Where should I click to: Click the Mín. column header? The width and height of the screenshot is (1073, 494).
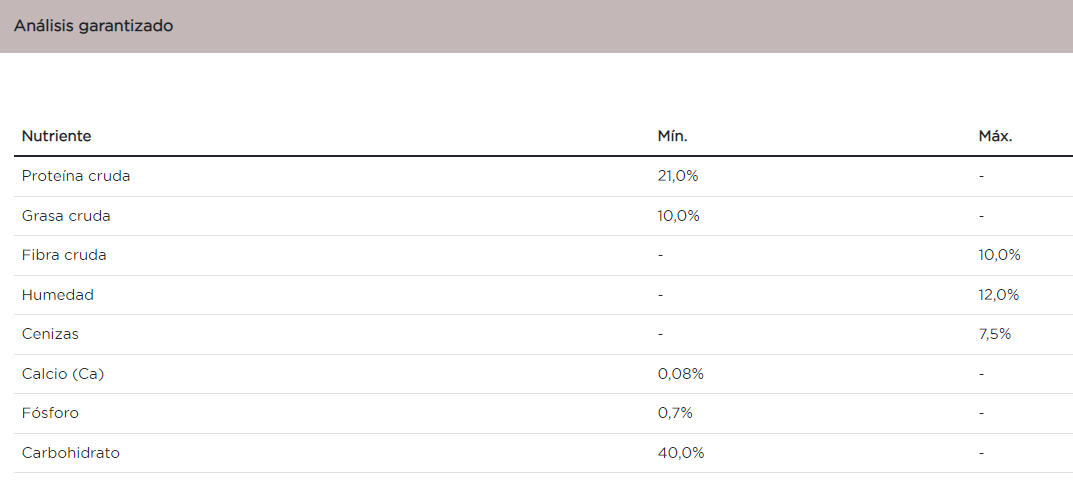point(672,136)
